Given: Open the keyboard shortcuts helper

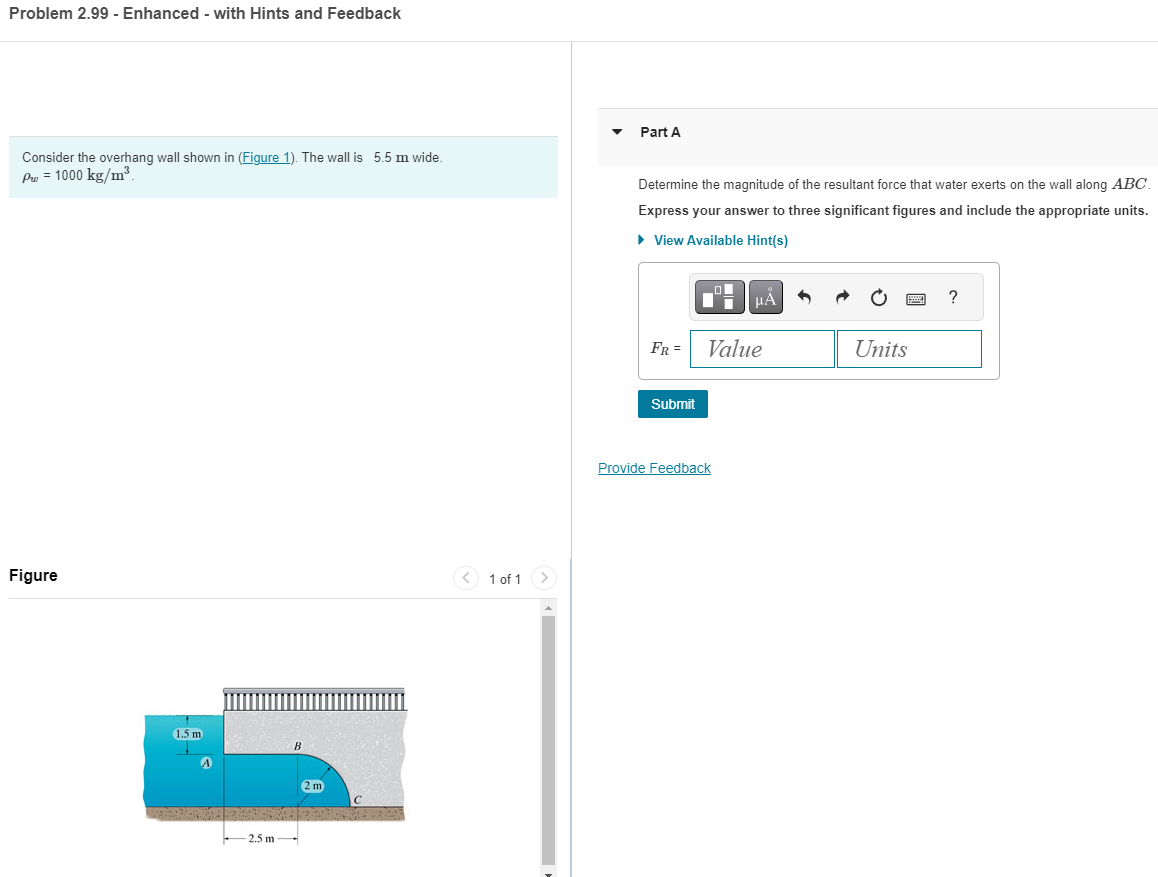Looking at the screenshot, I should (x=915, y=297).
